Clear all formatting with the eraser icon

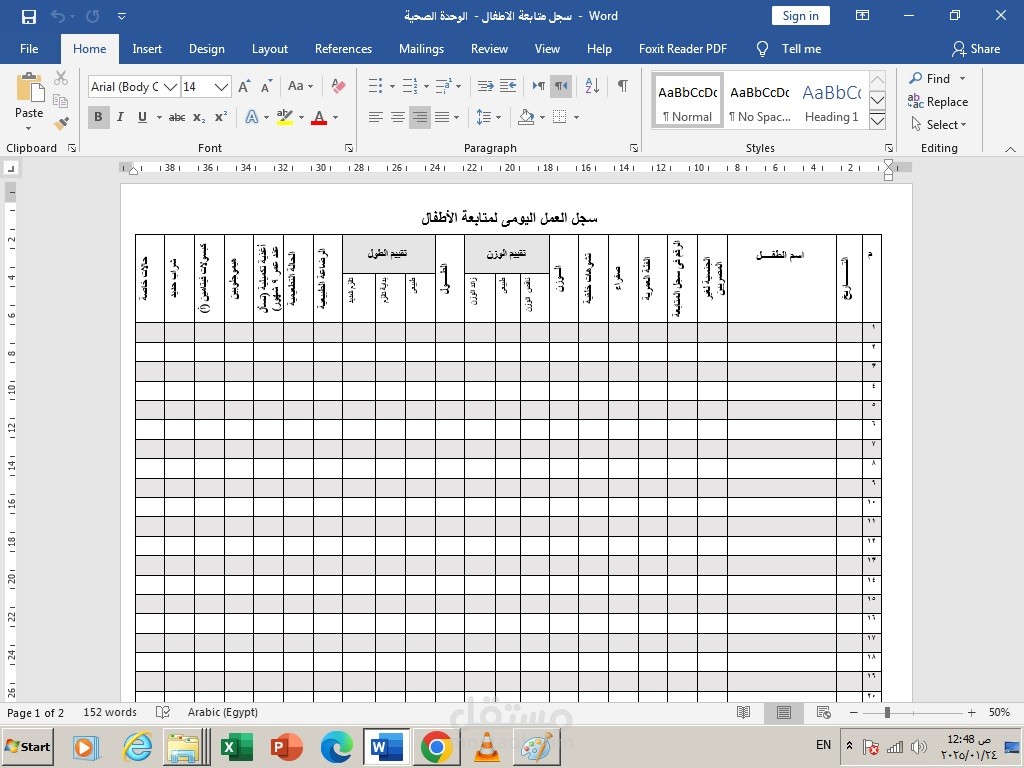[x=338, y=86]
